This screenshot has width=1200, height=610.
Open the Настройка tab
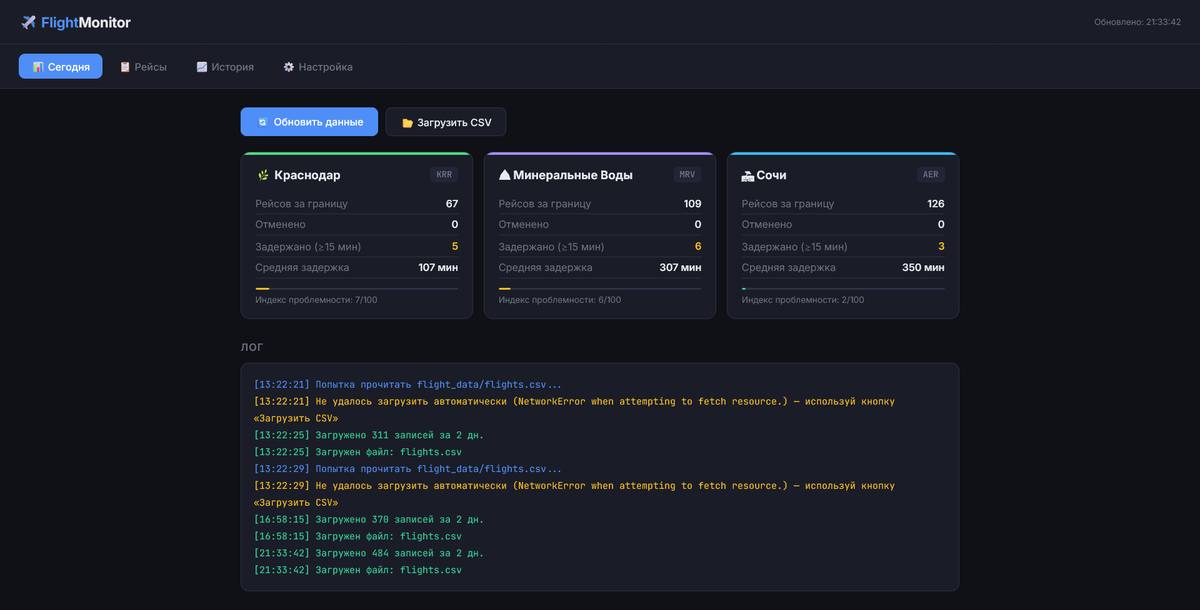[x=318, y=67]
